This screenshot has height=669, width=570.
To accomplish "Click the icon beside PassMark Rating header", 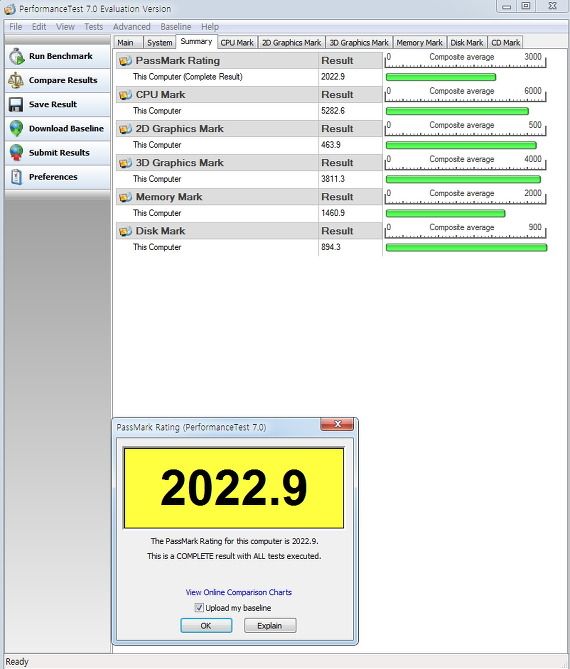I will [125, 61].
